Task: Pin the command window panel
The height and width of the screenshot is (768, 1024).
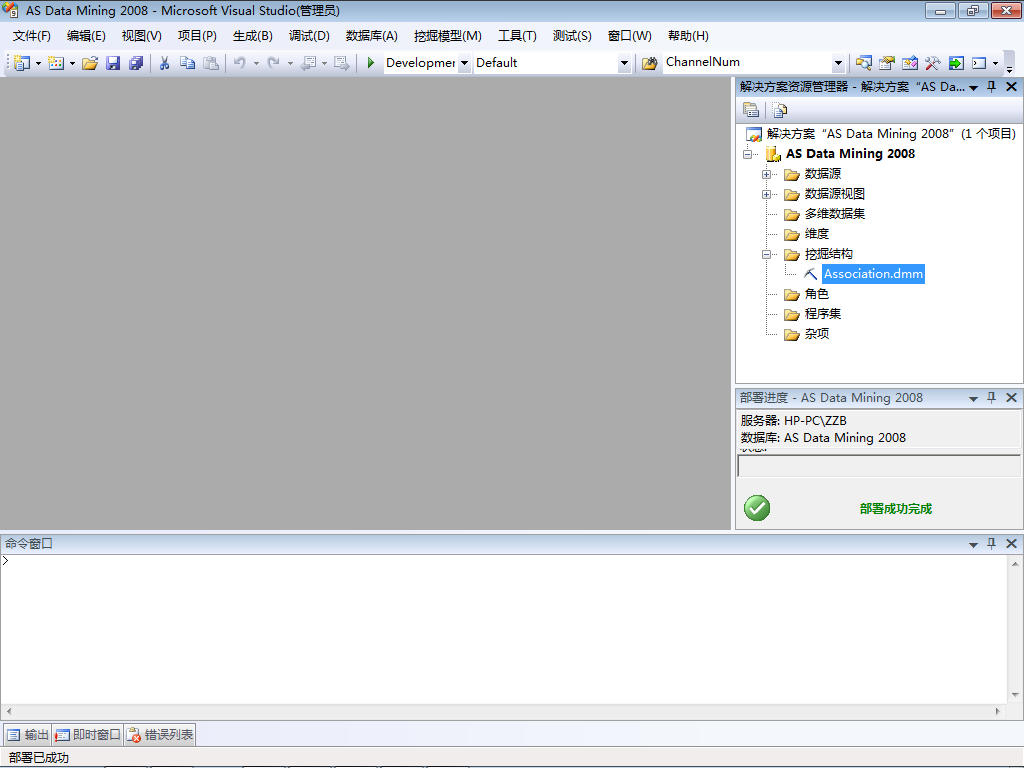Action: pyautogui.click(x=991, y=543)
